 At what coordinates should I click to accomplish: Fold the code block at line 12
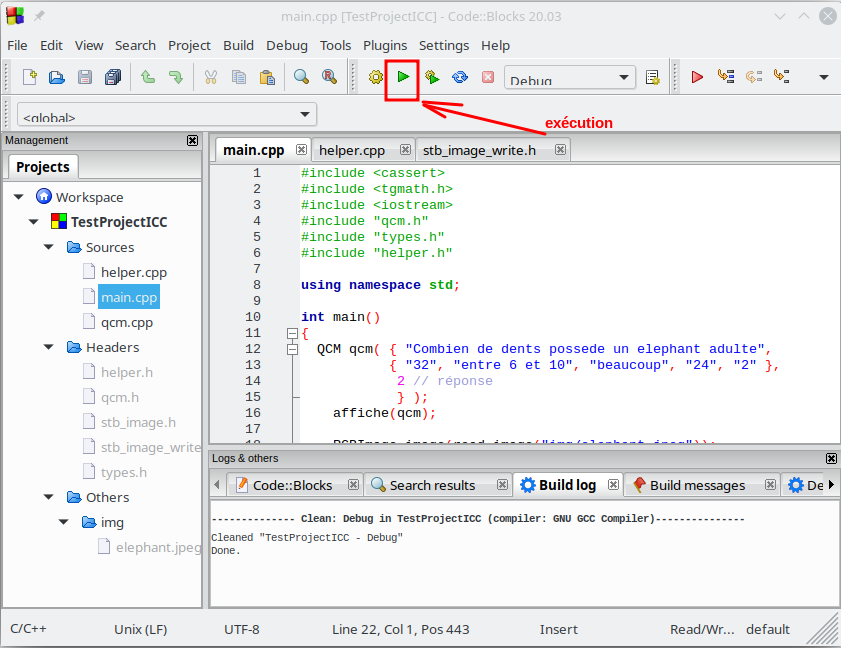[292, 350]
